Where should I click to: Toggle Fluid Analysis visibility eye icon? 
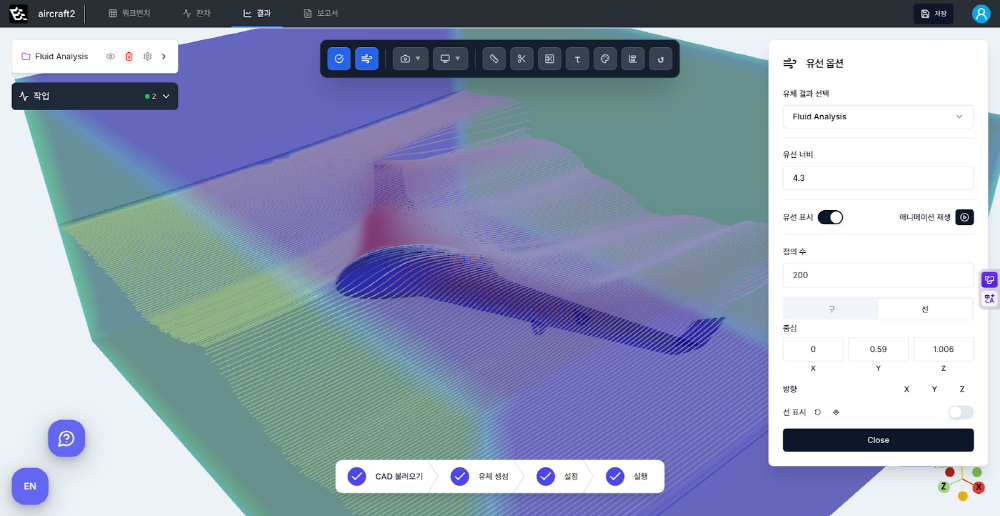pos(110,57)
